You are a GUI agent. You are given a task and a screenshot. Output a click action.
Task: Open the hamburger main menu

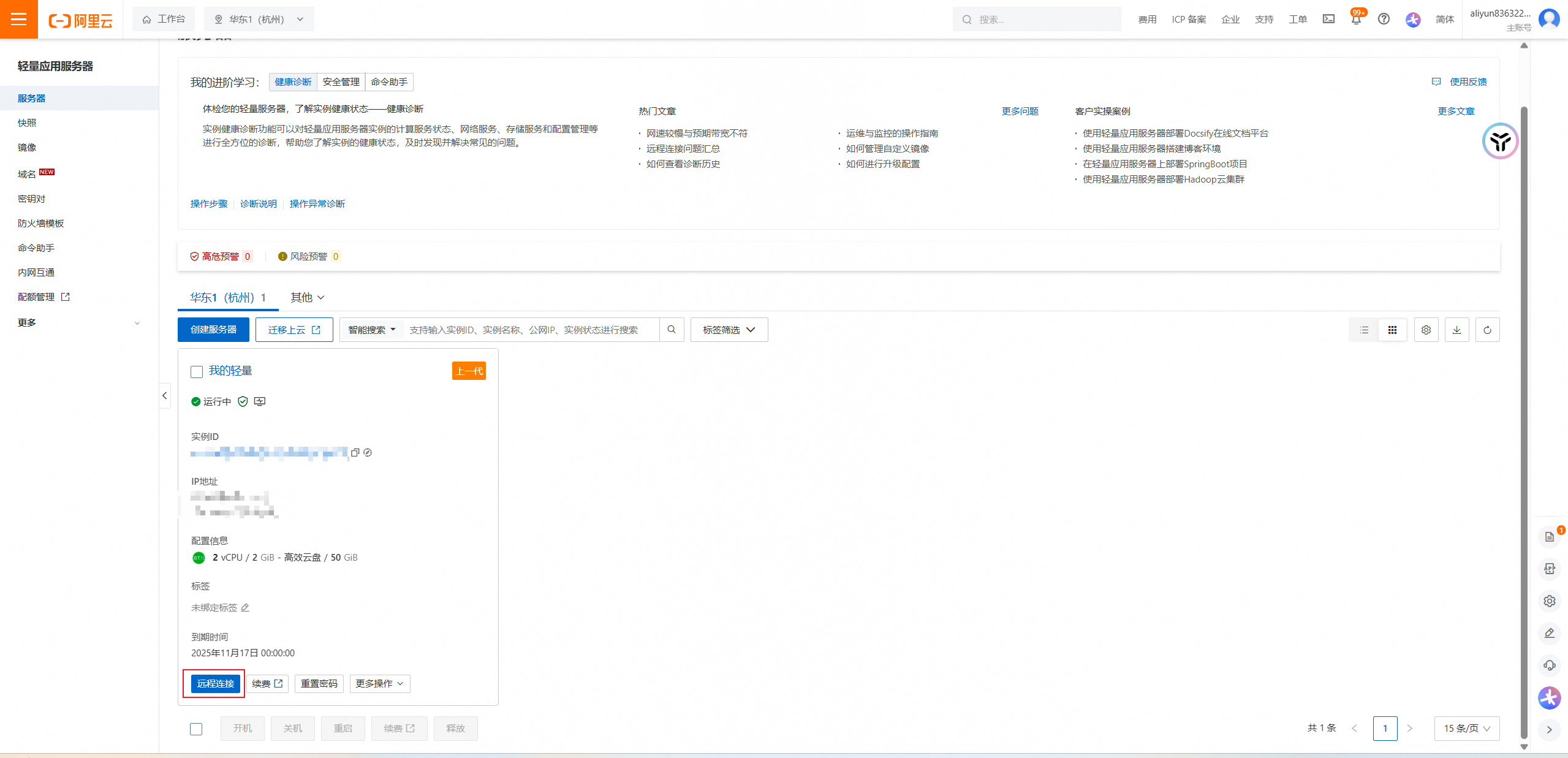click(x=18, y=19)
